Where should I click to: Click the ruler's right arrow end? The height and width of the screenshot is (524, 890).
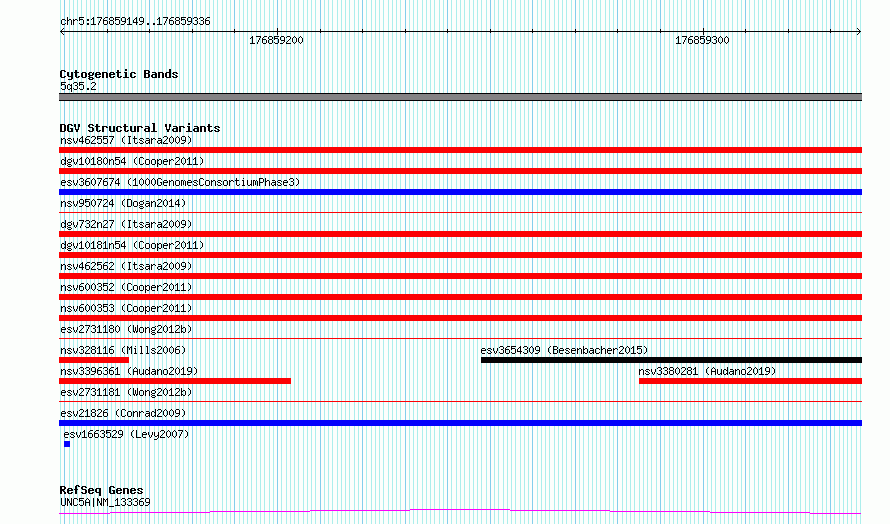click(859, 31)
